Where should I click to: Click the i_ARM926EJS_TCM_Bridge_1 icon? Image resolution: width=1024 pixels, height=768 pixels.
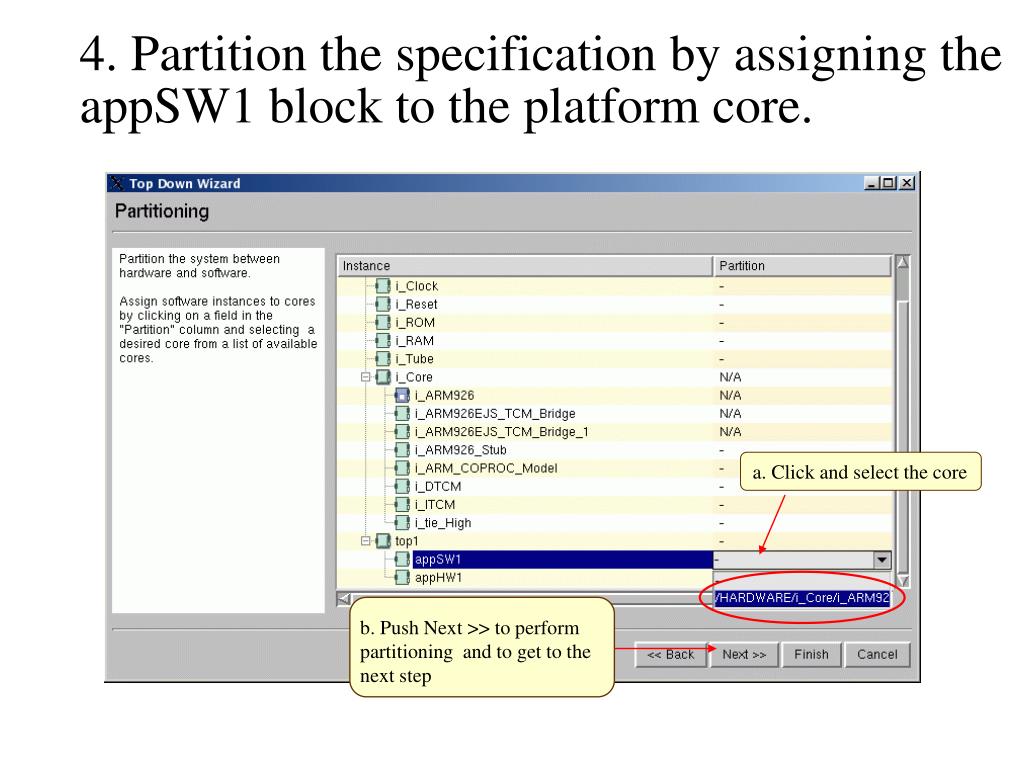click(x=403, y=432)
